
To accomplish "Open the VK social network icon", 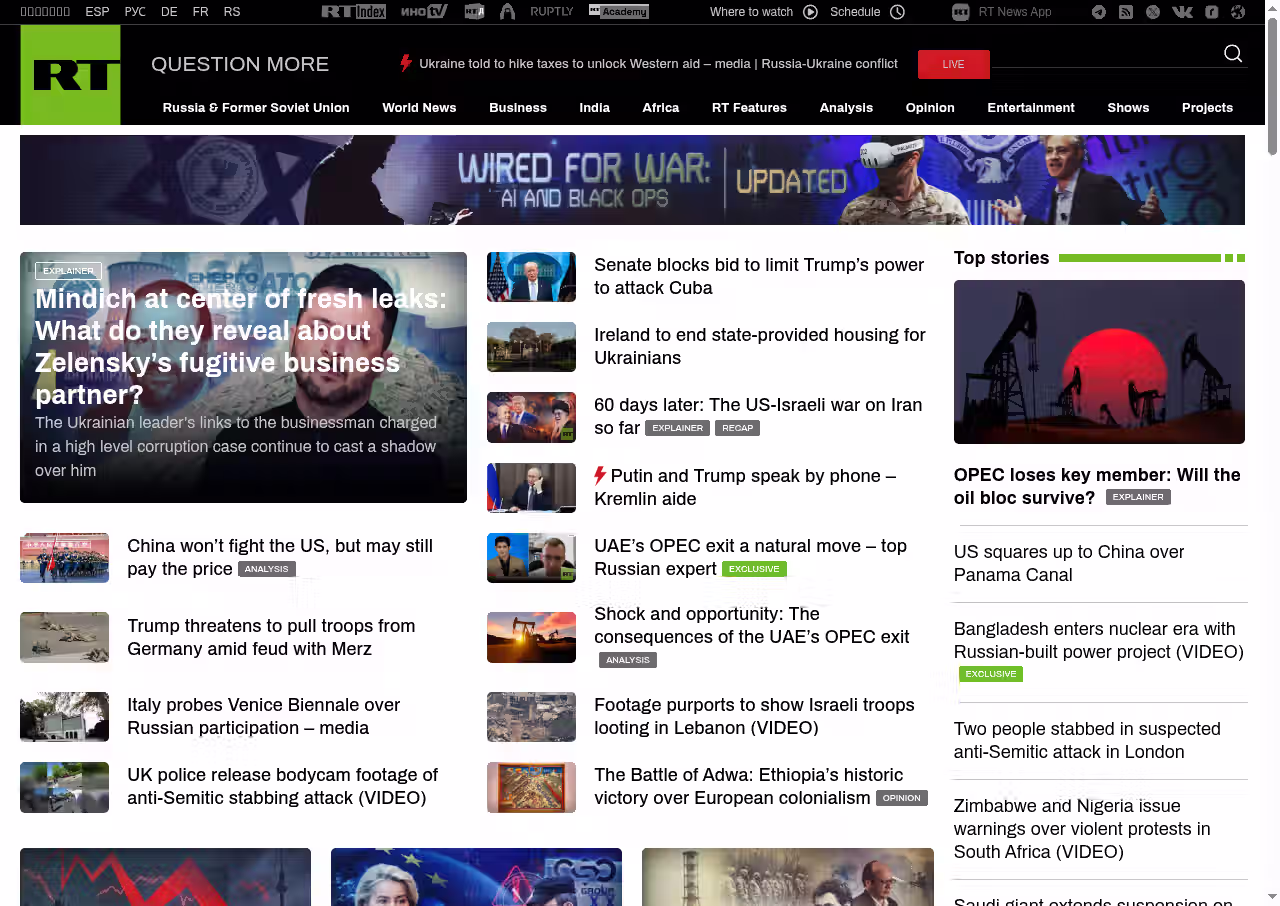I will pos(1182,12).
